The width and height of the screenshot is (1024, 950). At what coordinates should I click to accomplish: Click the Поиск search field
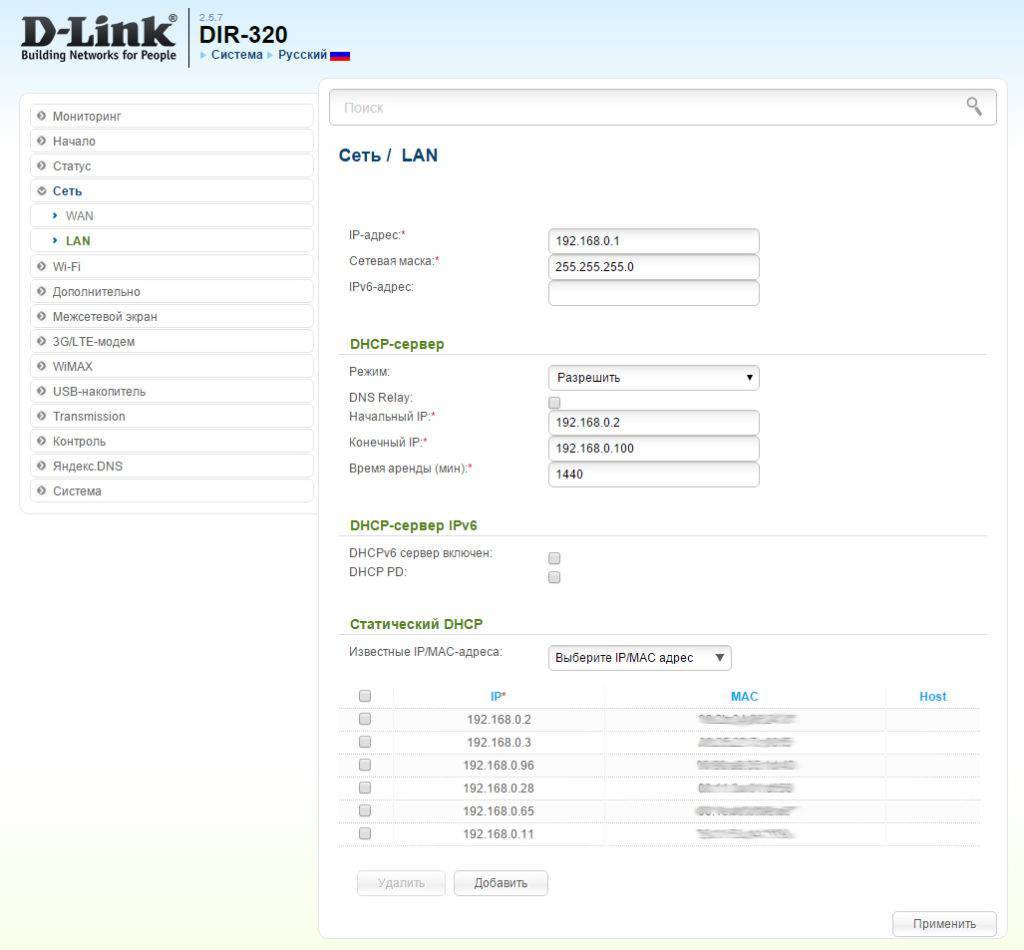[x=663, y=107]
